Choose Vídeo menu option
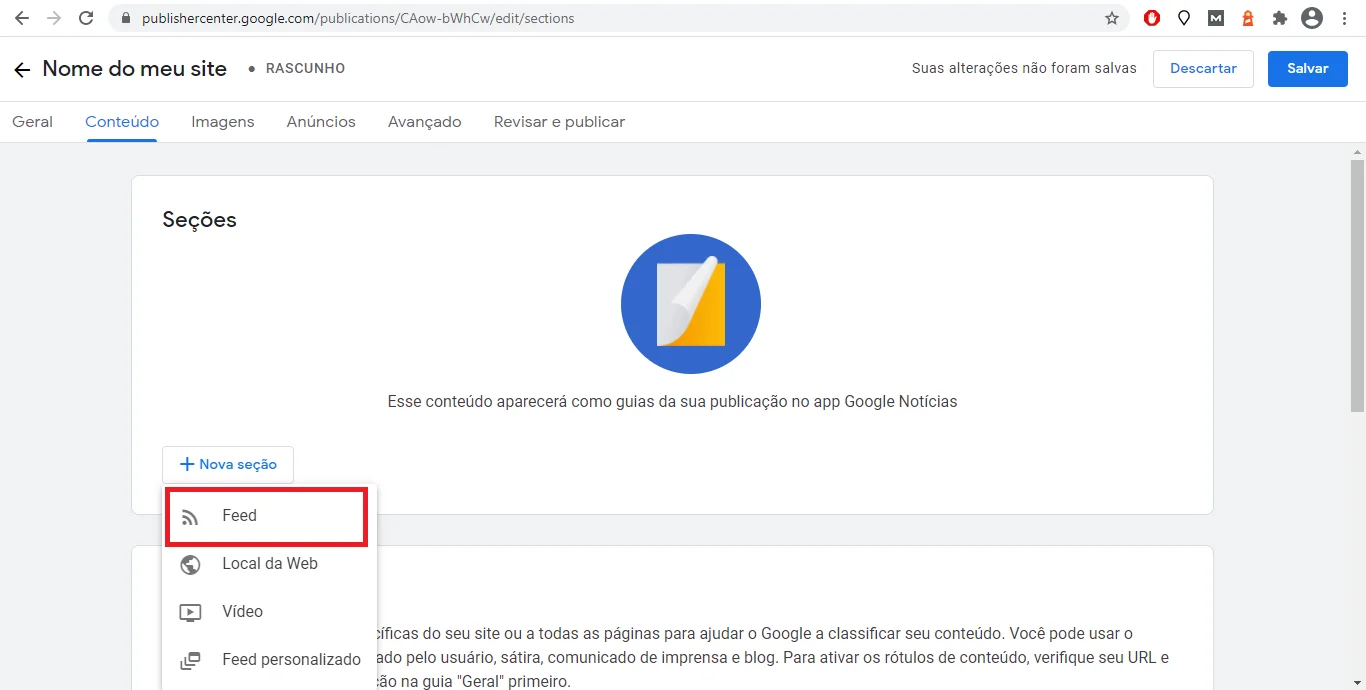The image size is (1366, 690). click(x=270, y=612)
